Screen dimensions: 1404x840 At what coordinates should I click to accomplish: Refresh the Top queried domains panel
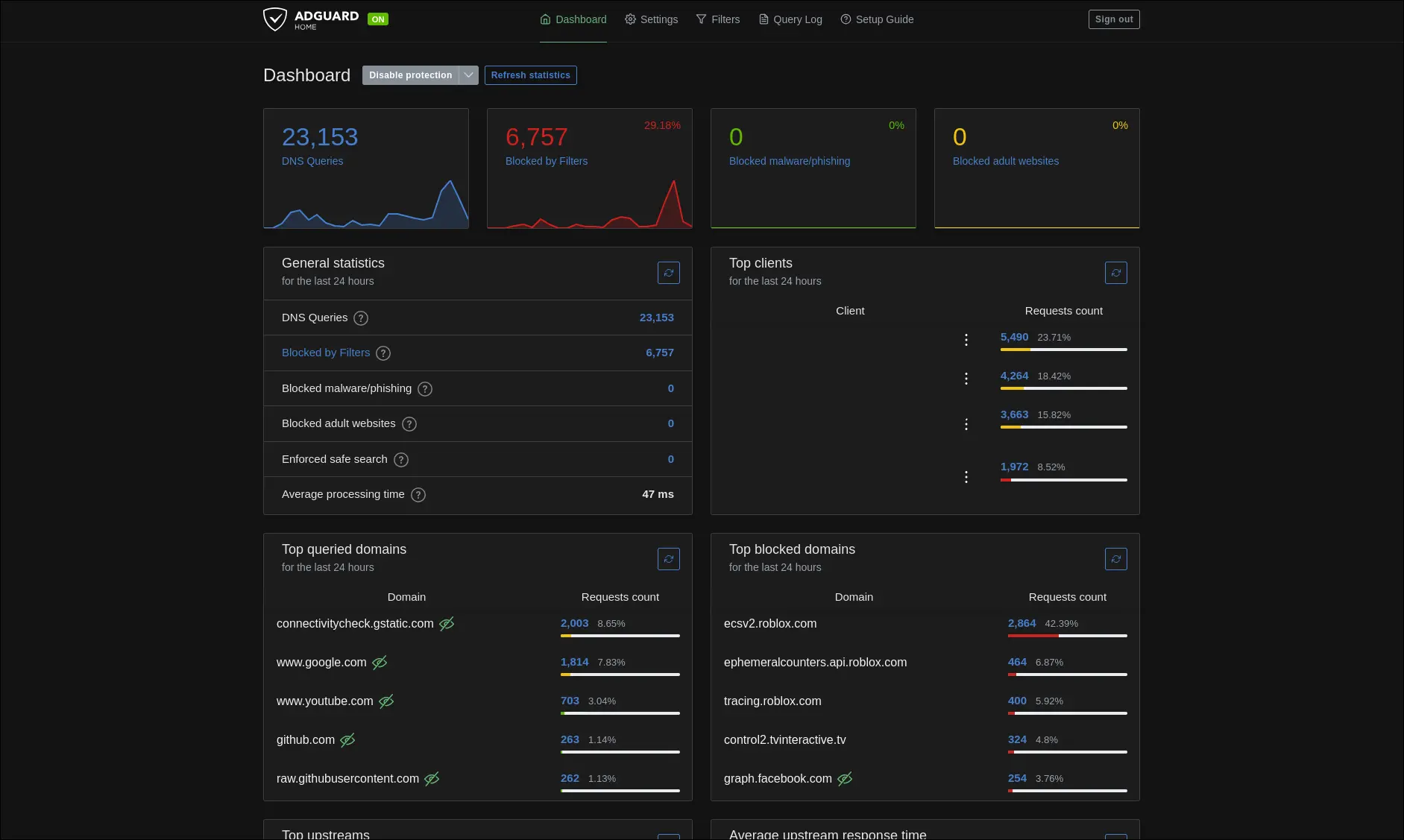coord(668,558)
